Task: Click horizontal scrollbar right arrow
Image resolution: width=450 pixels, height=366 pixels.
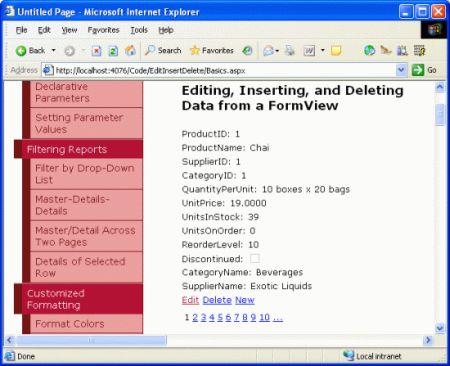Action: [x=428, y=340]
